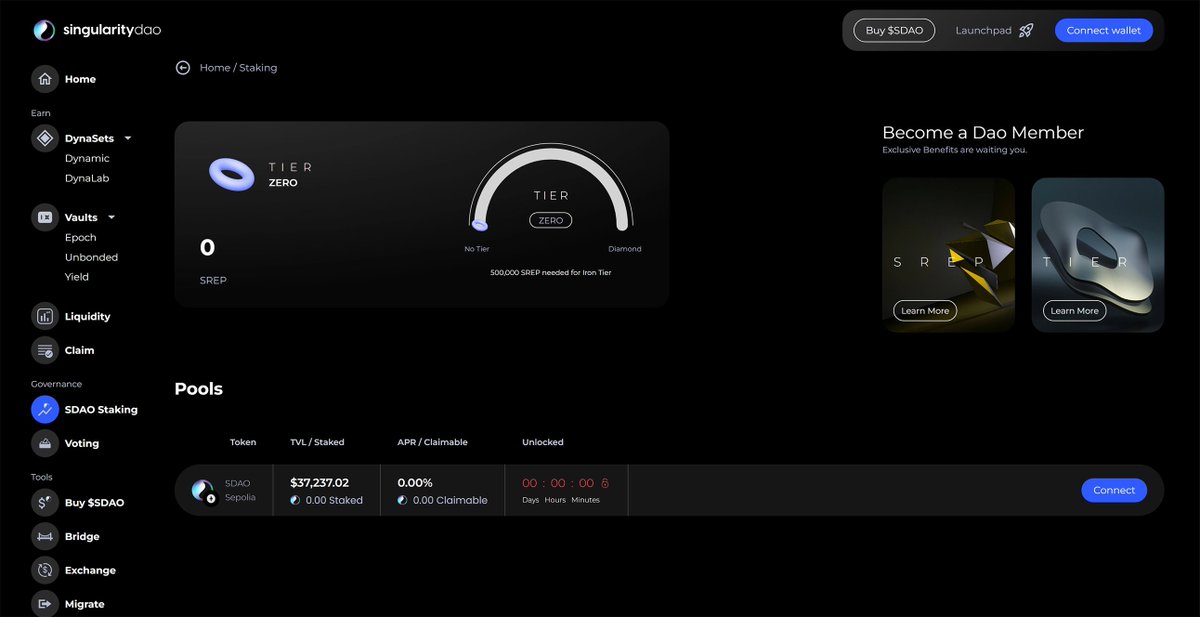Screen dimensions: 1200x617
Task: Click the Buy $SDAO header button
Action: [894, 31]
